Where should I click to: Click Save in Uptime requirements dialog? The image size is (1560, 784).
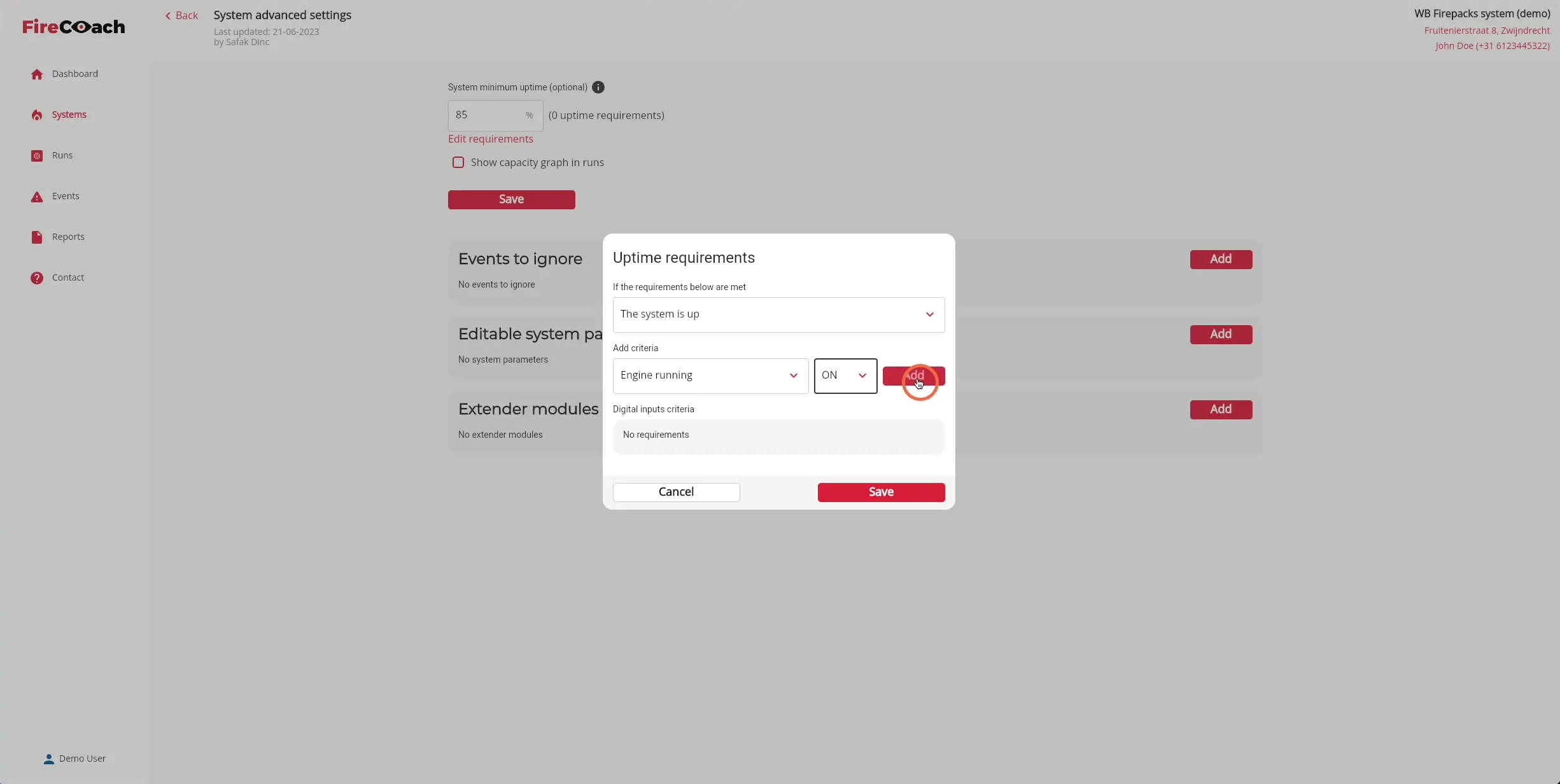pos(881,492)
